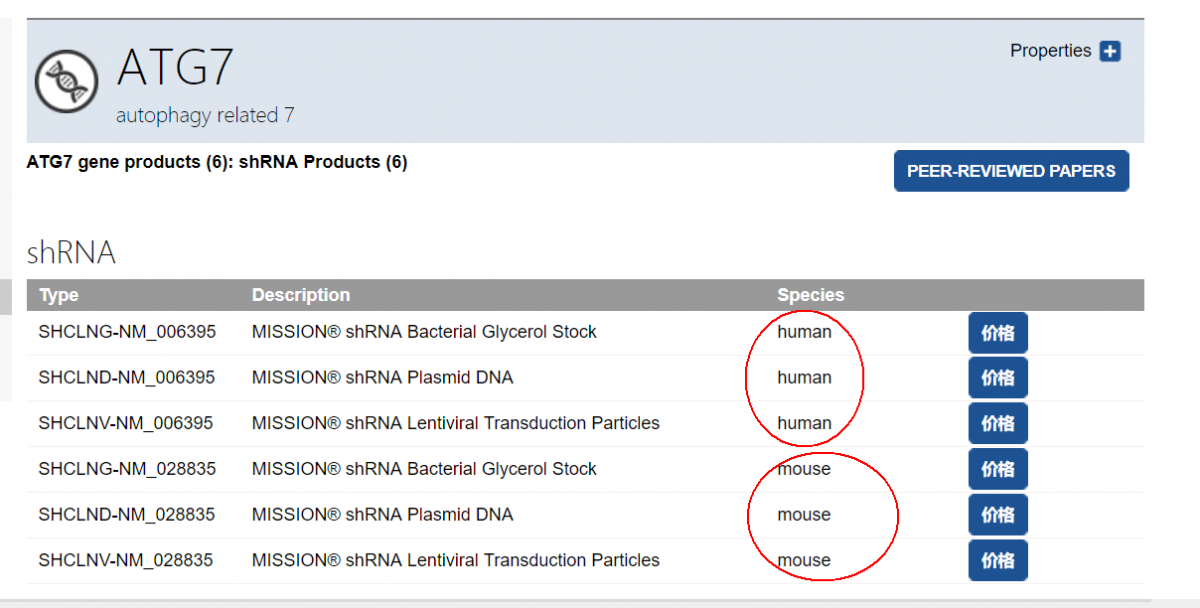Click price button for SHCLNG-NM_028835 row
The width and height of the screenshot is (1200, 608).
point(997,469)
